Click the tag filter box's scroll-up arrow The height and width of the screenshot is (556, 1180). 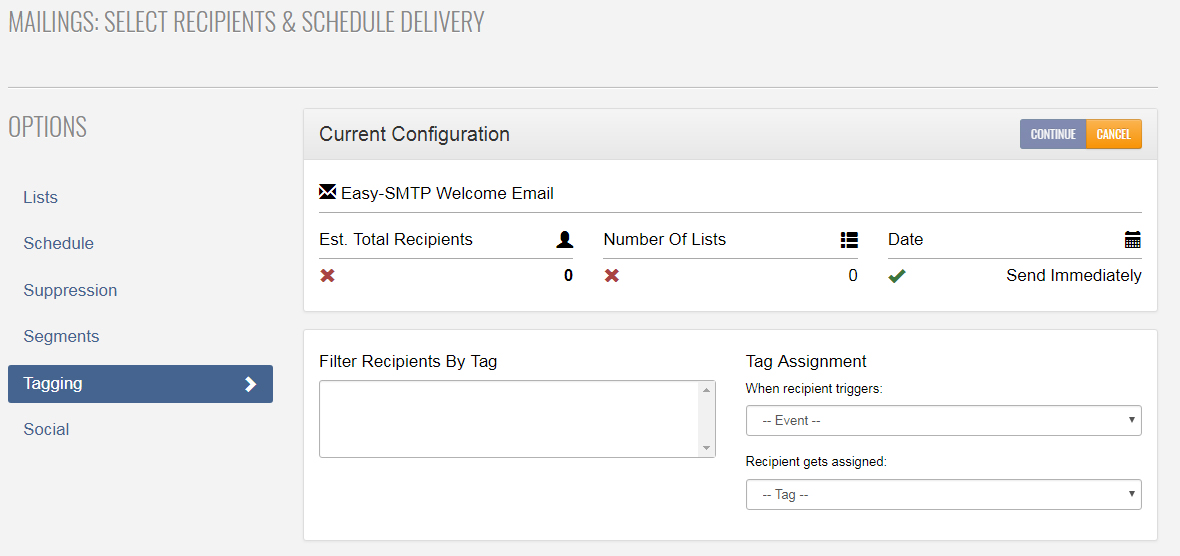pos(706,390)
